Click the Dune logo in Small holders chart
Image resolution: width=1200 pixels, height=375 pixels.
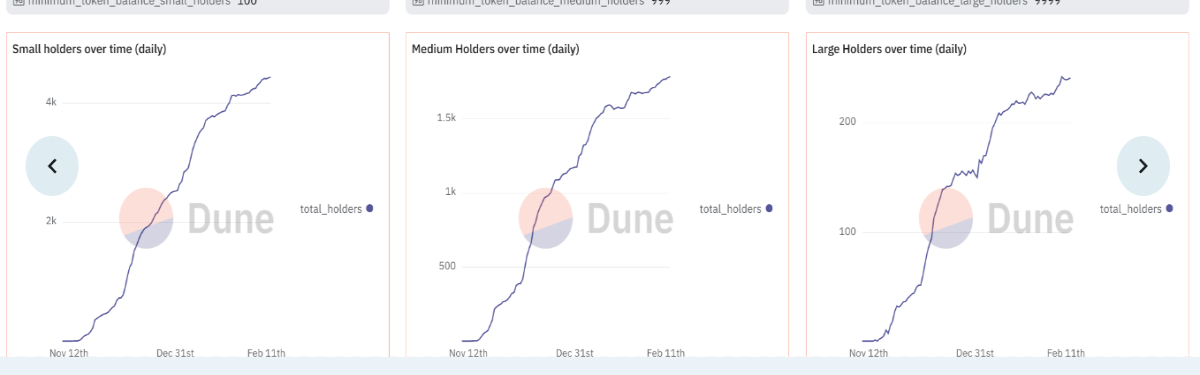196,218
